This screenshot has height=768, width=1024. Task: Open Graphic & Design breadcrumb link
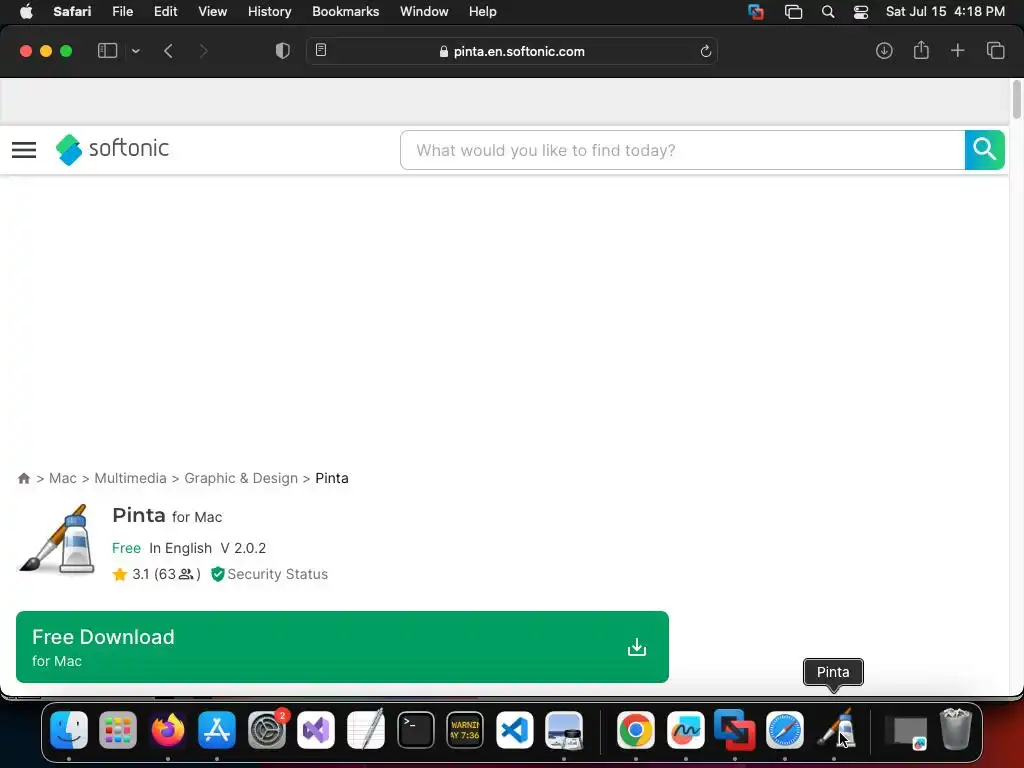(241, 478)
